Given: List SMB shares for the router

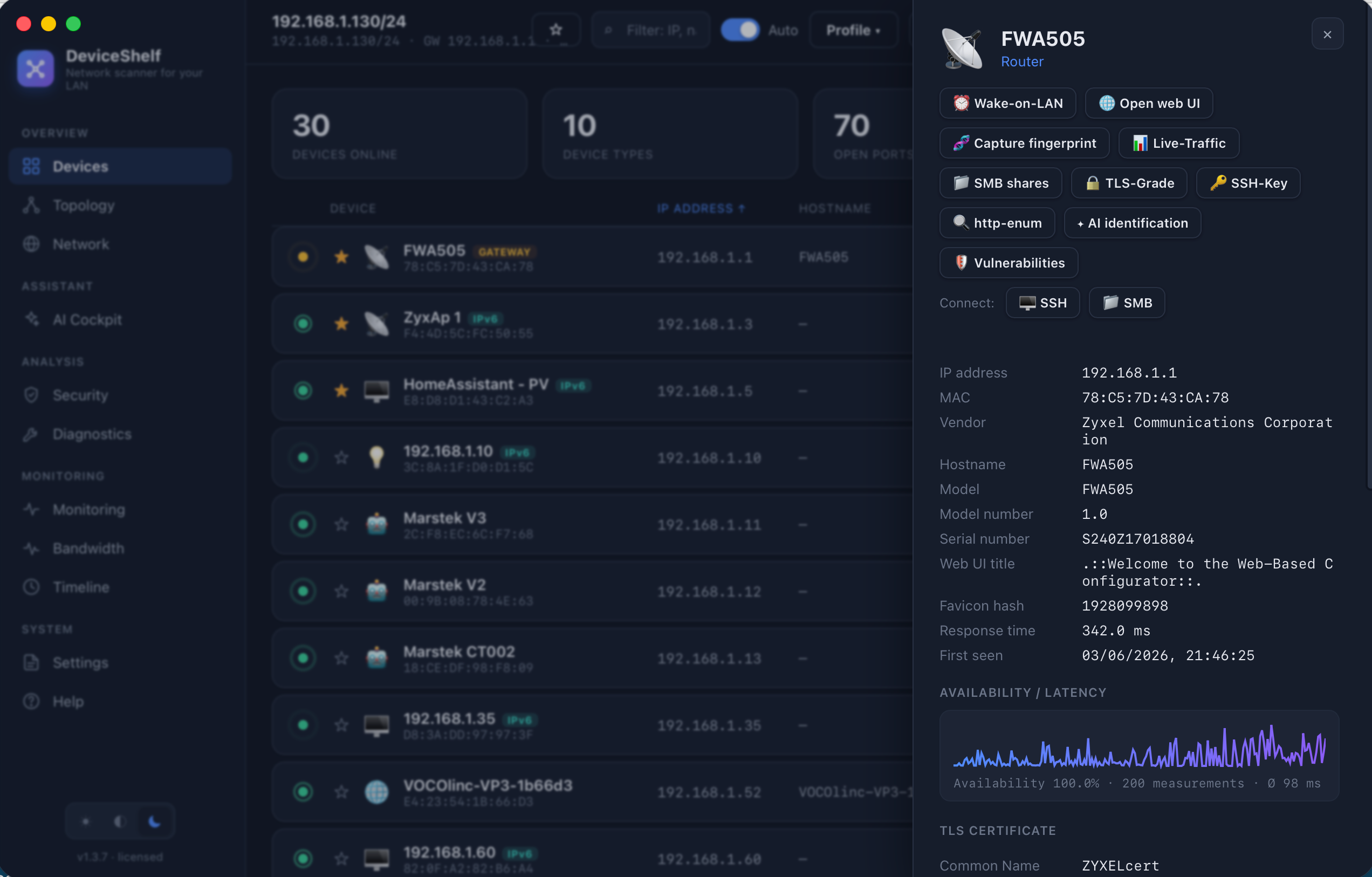Looking at the screenshot, I should [x=1000, y=183].
